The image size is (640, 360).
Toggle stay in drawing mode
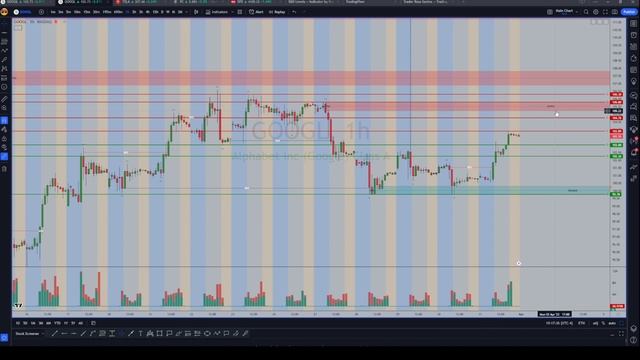click(4, 129)
